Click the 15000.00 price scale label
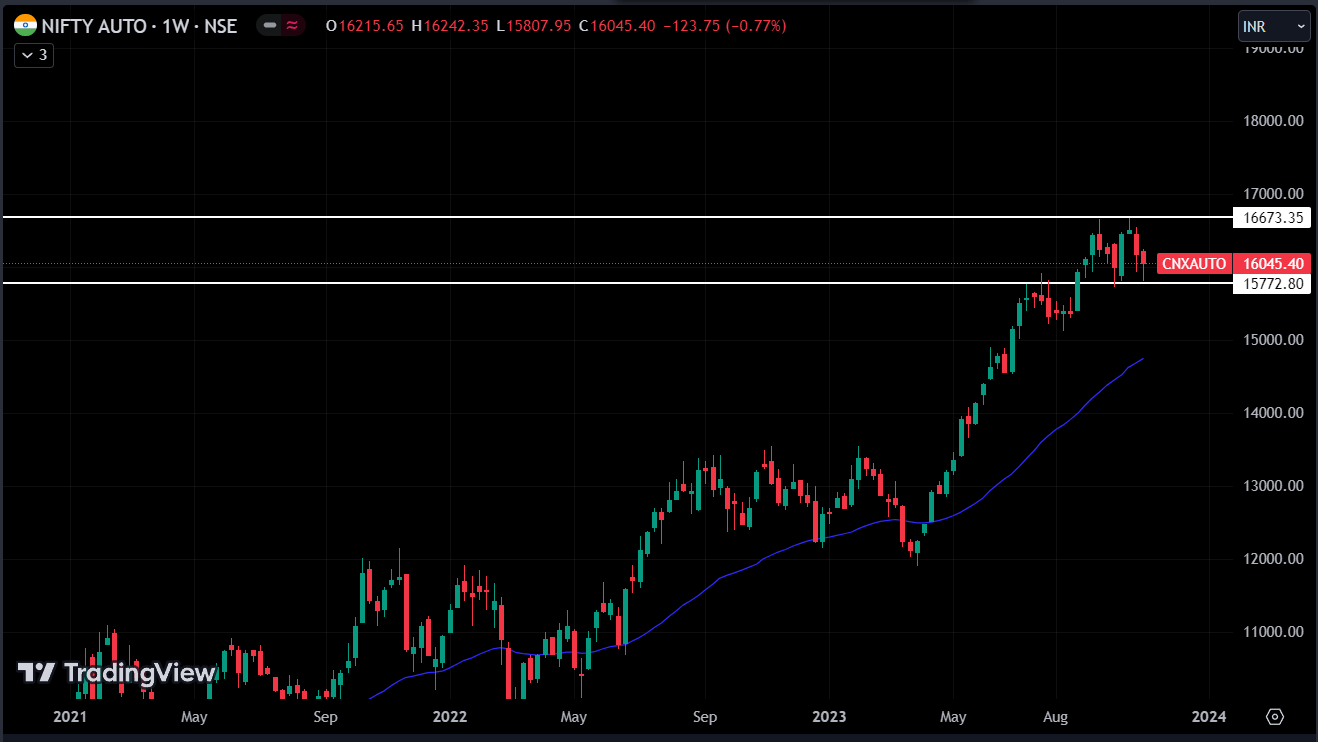 tap(1272, 340)
